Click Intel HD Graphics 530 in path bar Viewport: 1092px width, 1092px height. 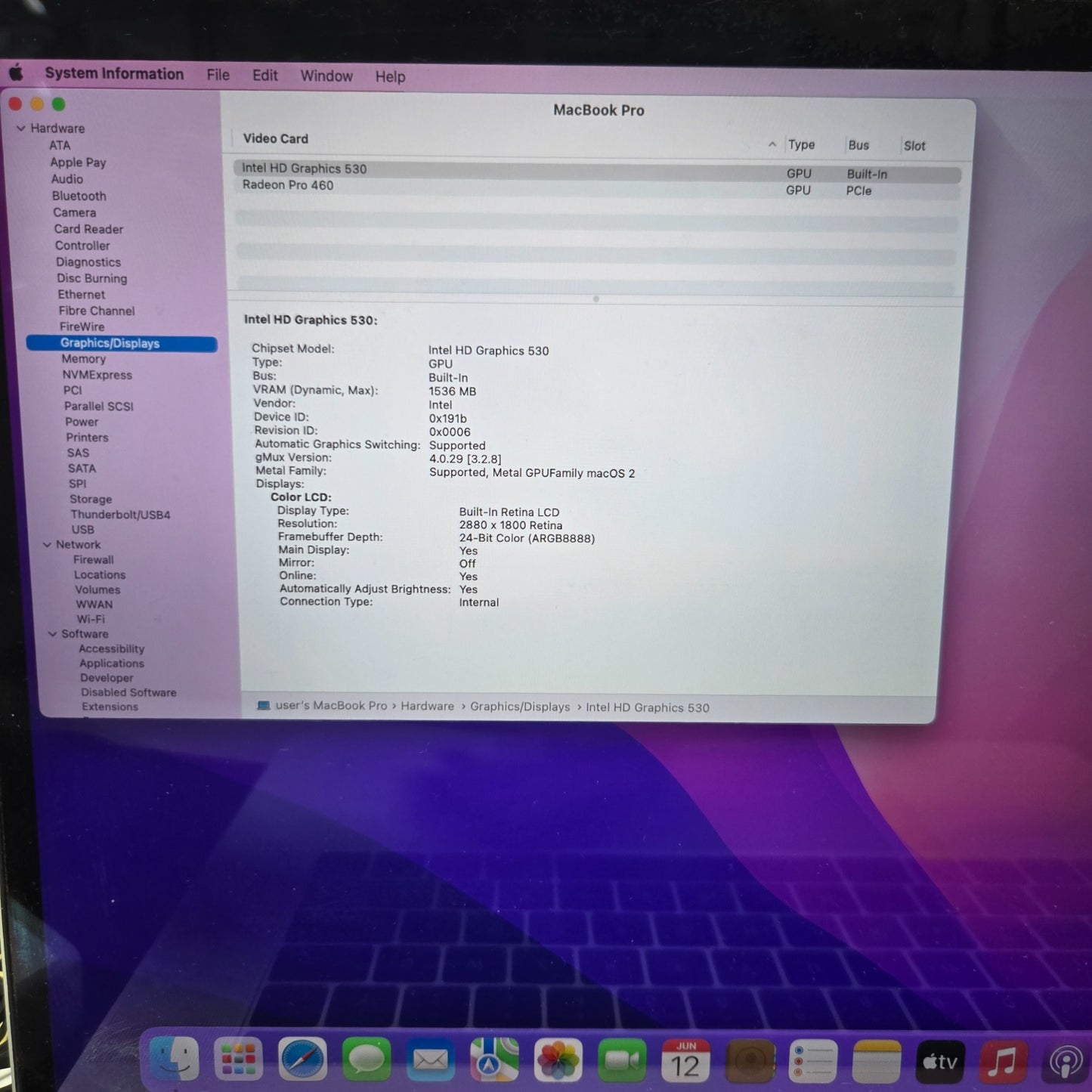[x=648, y=707]
